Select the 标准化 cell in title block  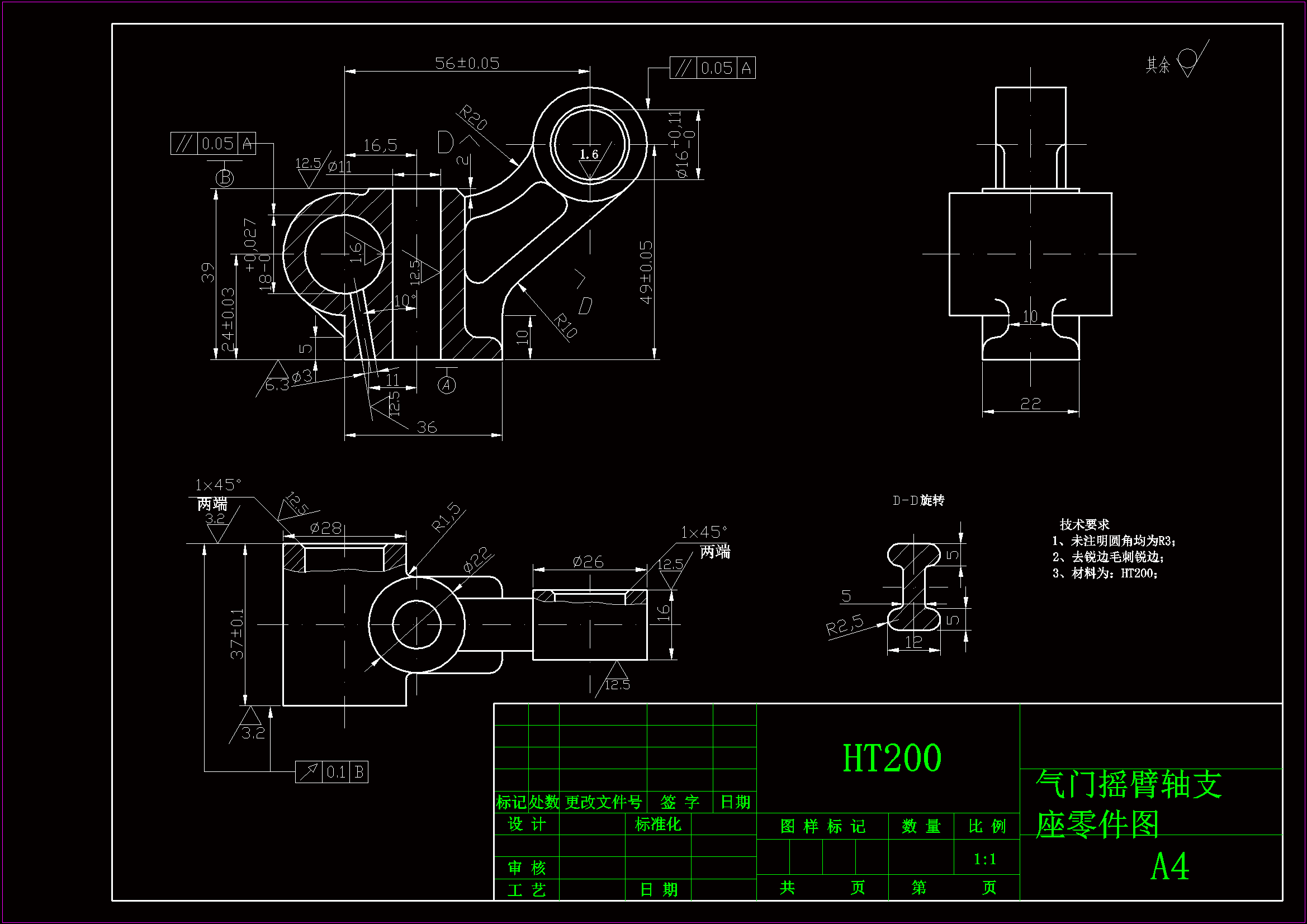(657, 824)
